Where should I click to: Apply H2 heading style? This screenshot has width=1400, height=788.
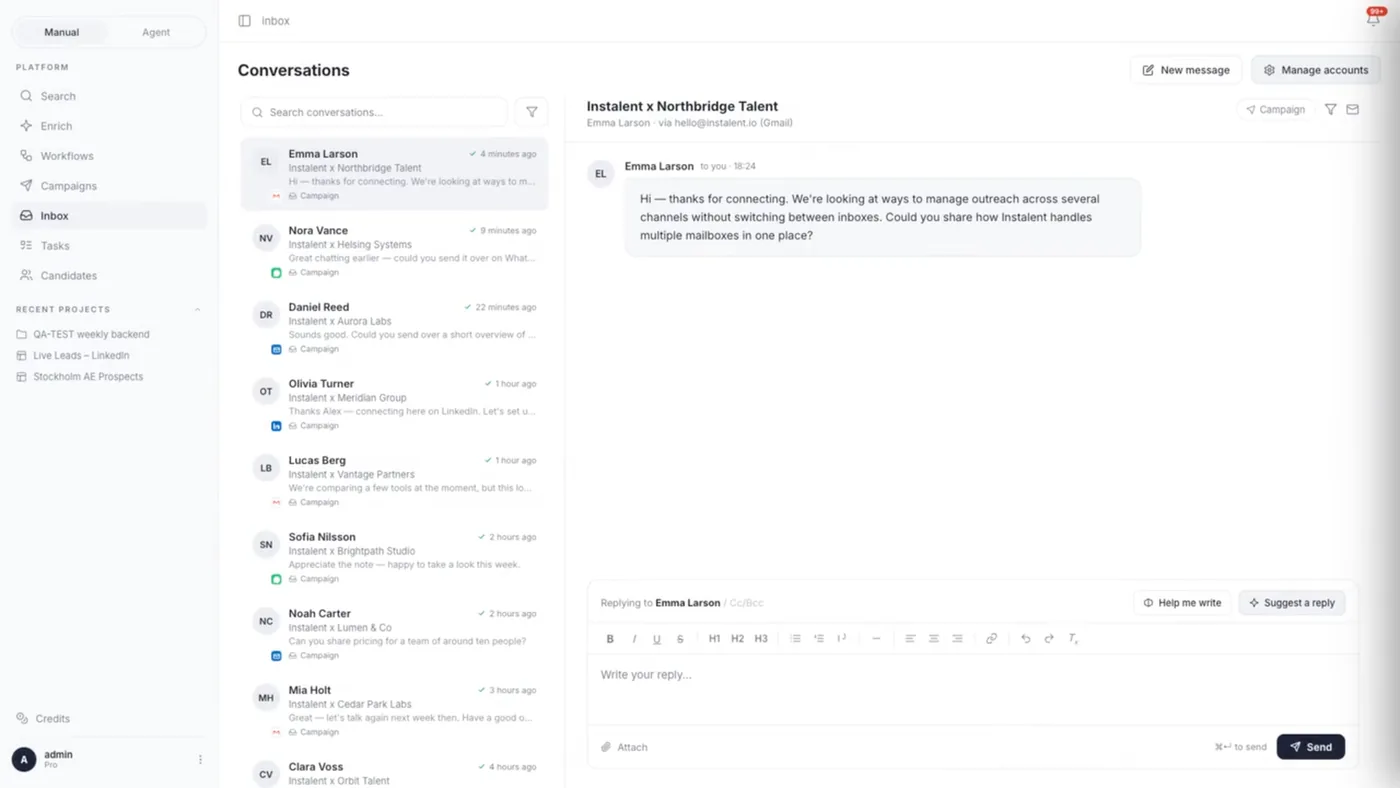pos(737,638)
